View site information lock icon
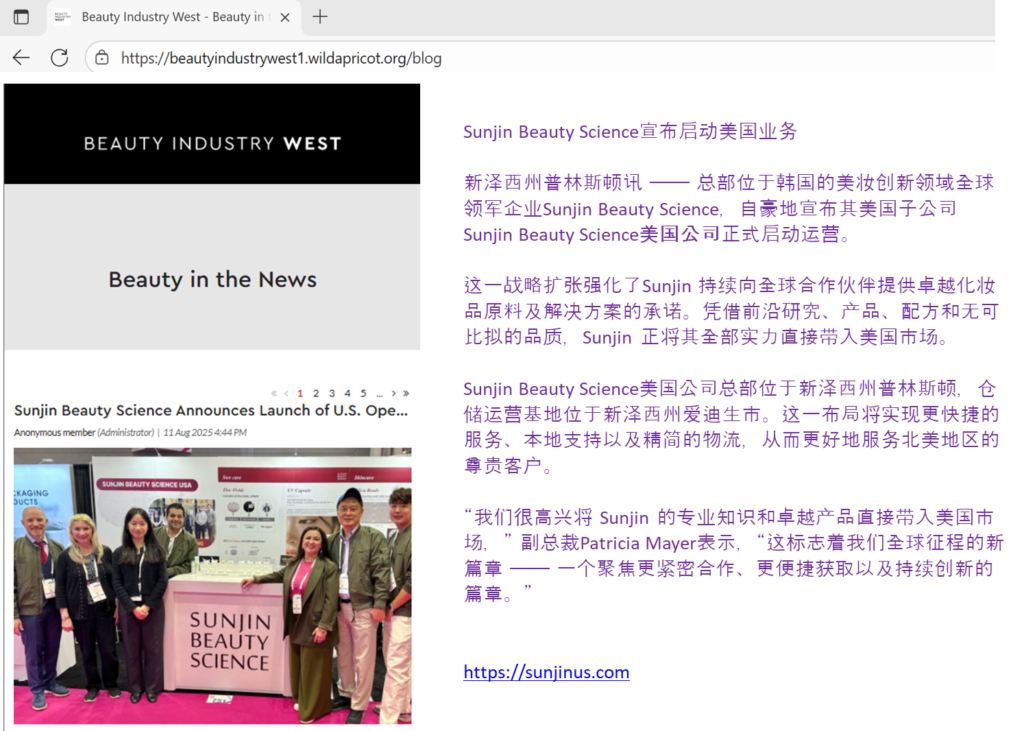The height and width of the screenshot is (731, 1024). (102, 58)
